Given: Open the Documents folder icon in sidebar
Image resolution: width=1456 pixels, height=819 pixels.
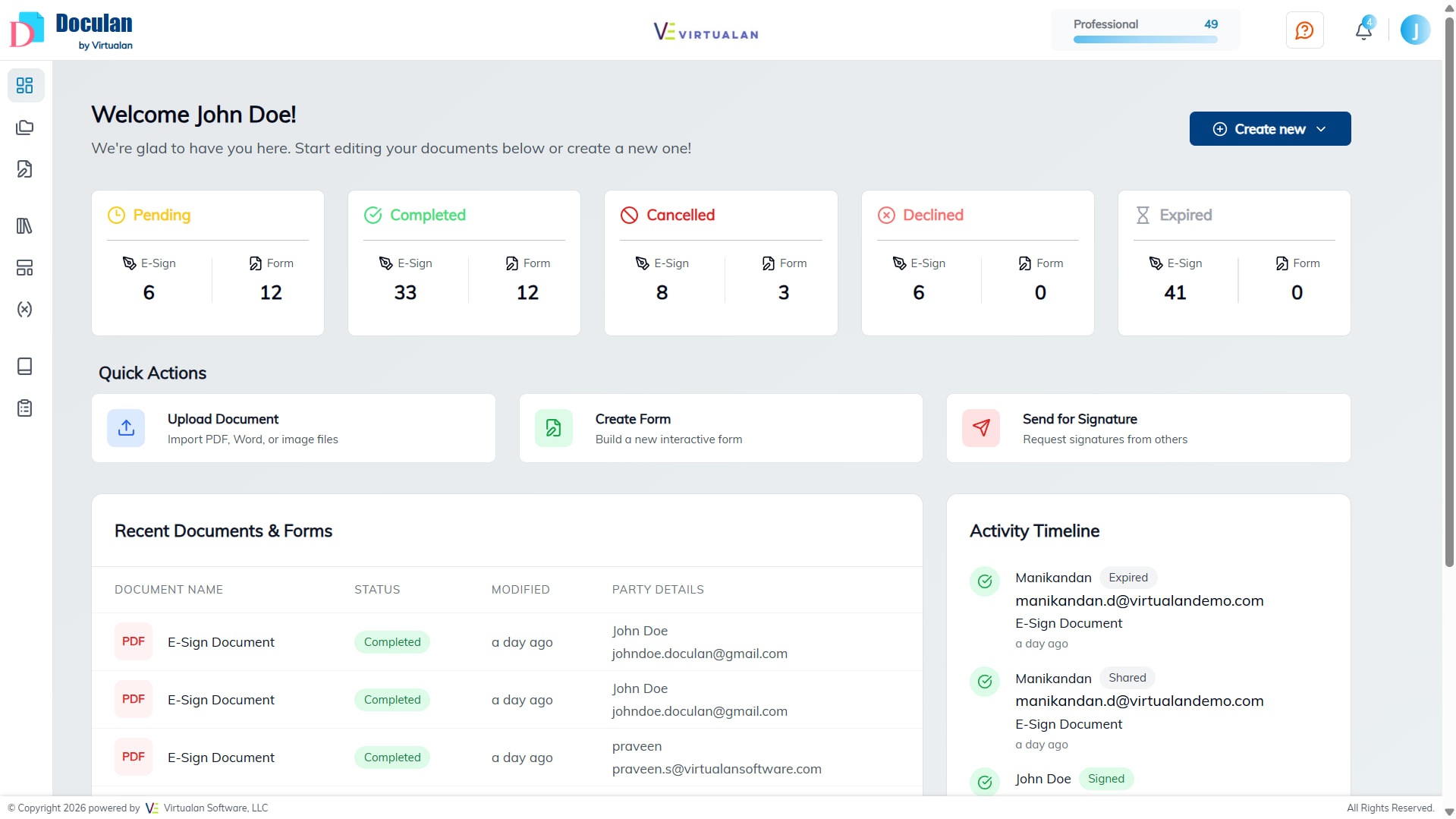Looking at the screenshot, I should (x=25, y=128).
